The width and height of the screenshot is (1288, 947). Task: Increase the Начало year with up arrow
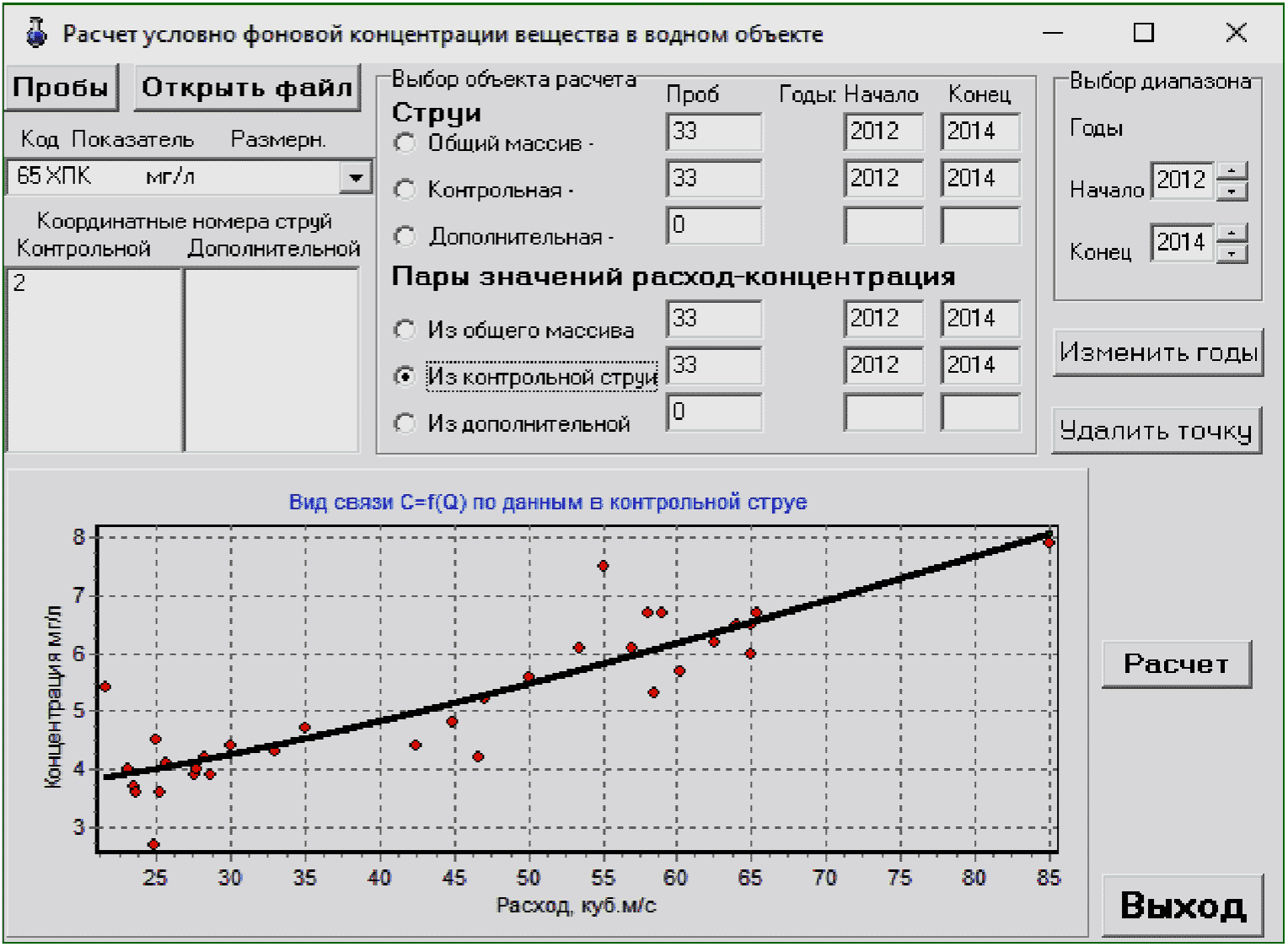1232,170
